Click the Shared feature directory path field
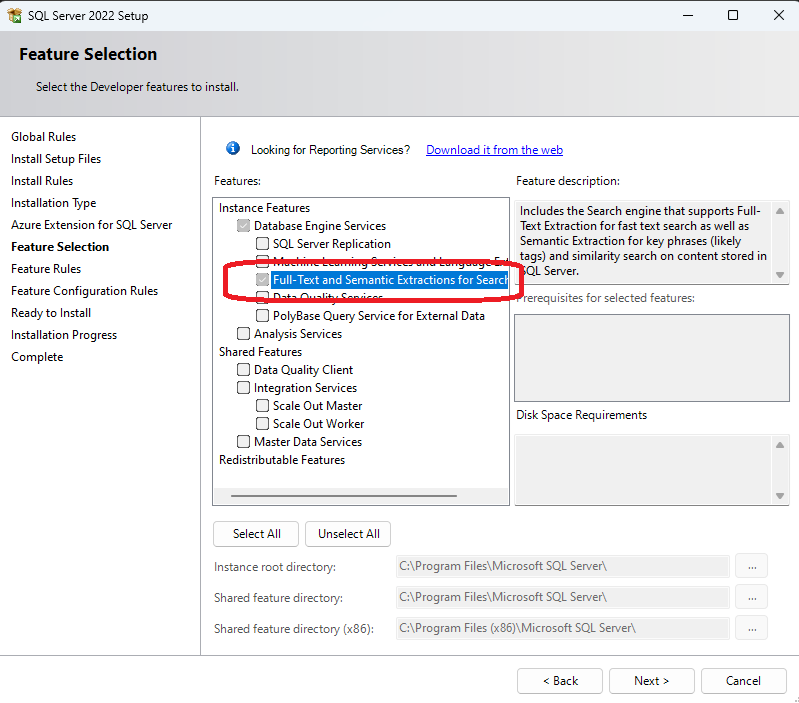799x703 pixels. point(563,598)
